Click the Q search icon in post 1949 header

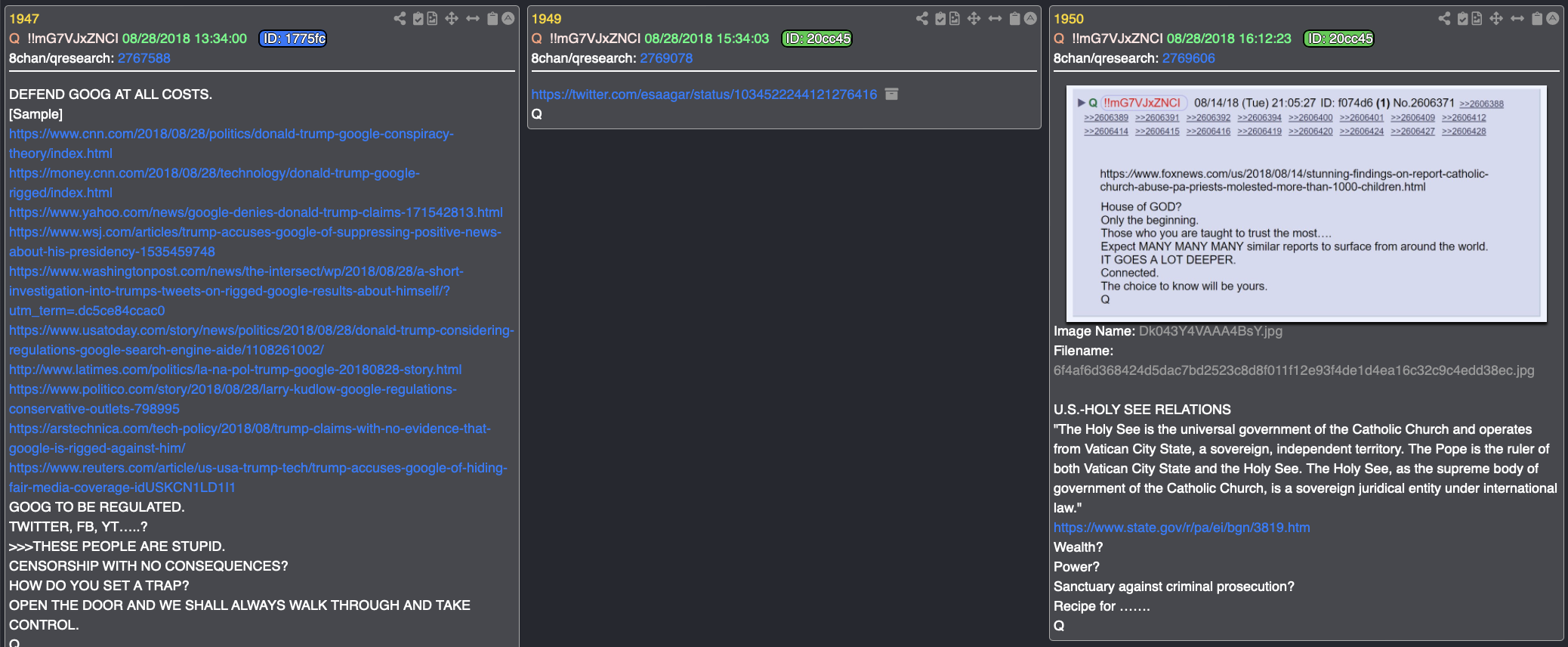click(x=537, y=39)
